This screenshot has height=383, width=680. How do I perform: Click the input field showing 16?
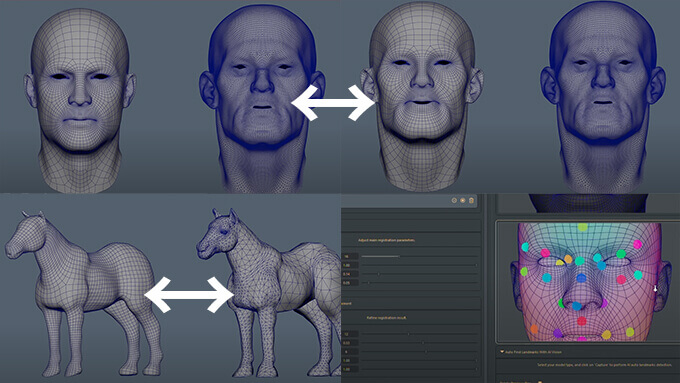coord(350,256)
